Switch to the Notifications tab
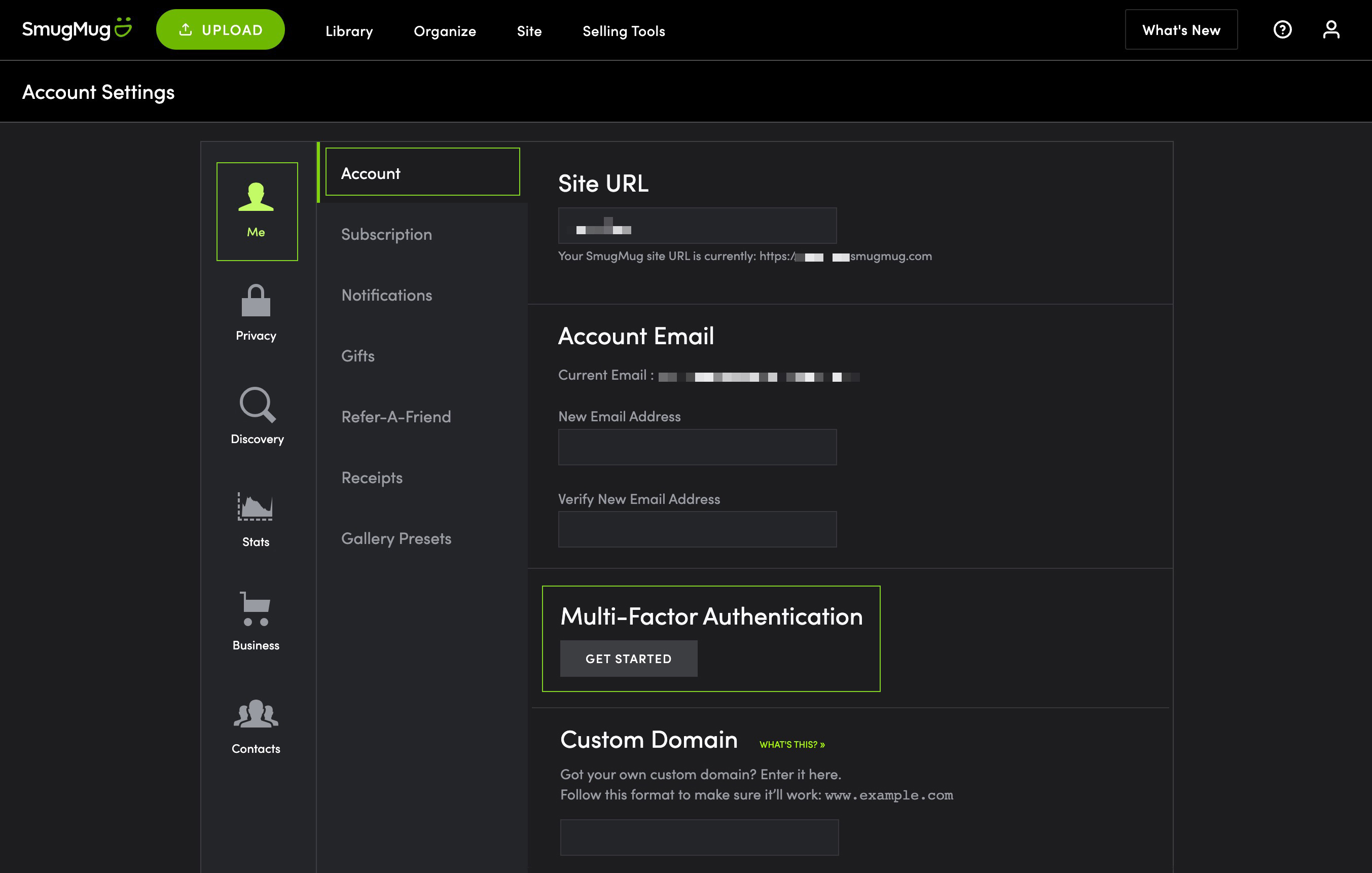This screenshot has width=1372, height=873. click(x=386, y=295)
